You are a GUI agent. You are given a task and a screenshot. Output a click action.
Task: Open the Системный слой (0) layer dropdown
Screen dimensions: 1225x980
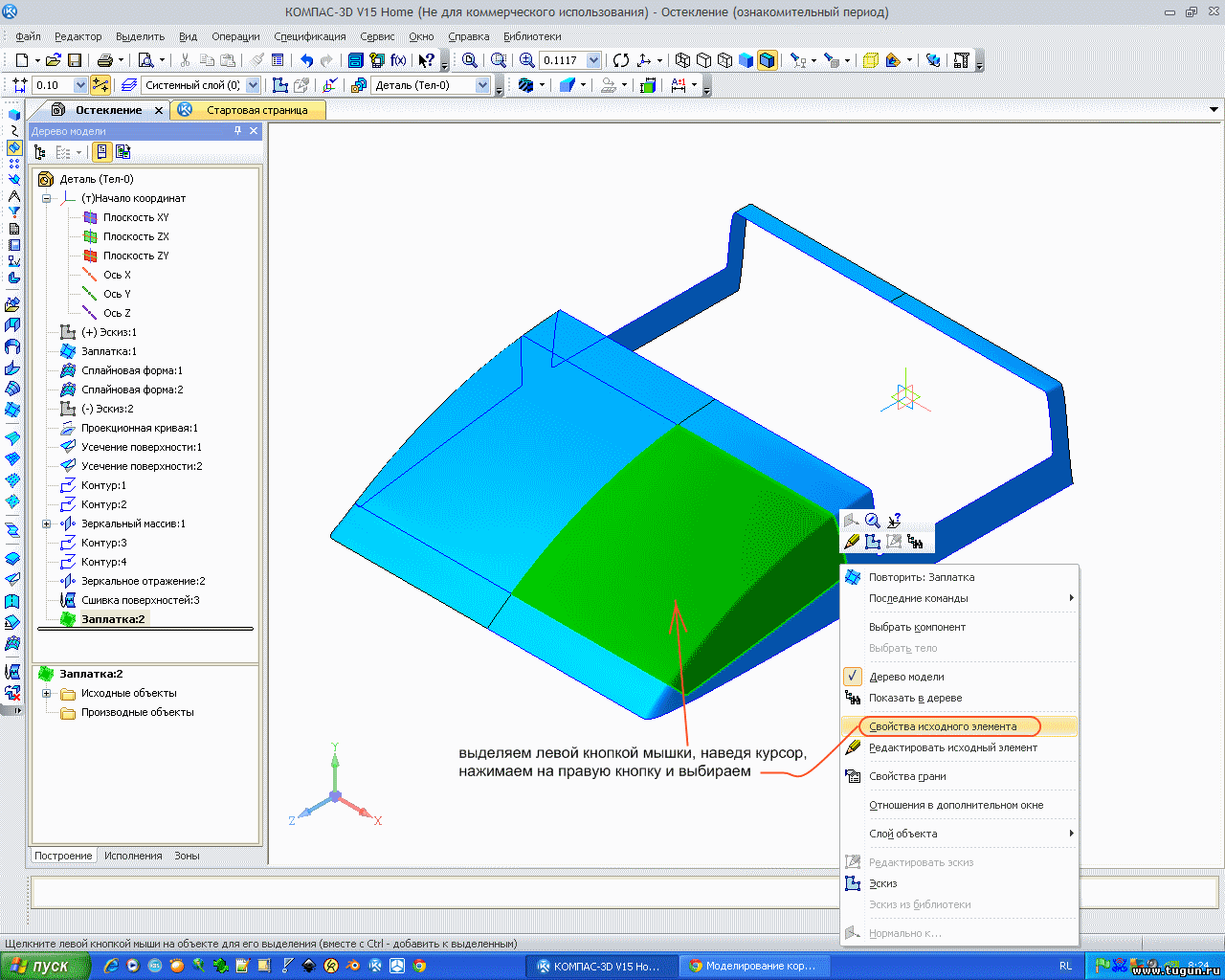pyautogui.click(x=253, y=85)
